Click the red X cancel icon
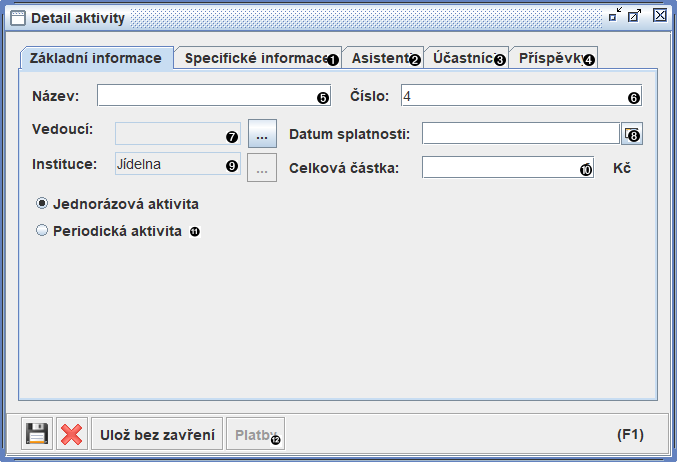 [x=72, y=434]
